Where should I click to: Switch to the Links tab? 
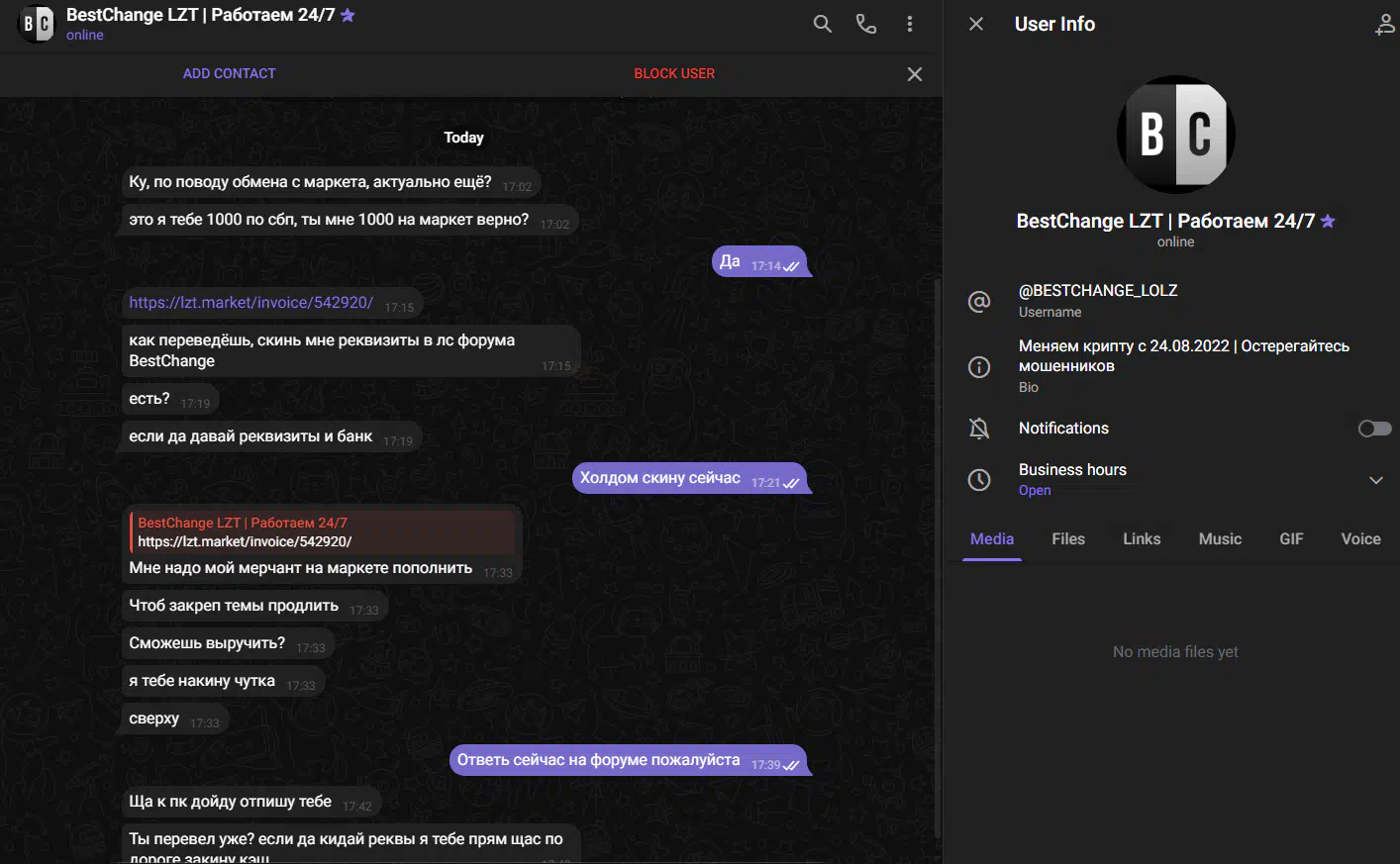pos(1142,539)
